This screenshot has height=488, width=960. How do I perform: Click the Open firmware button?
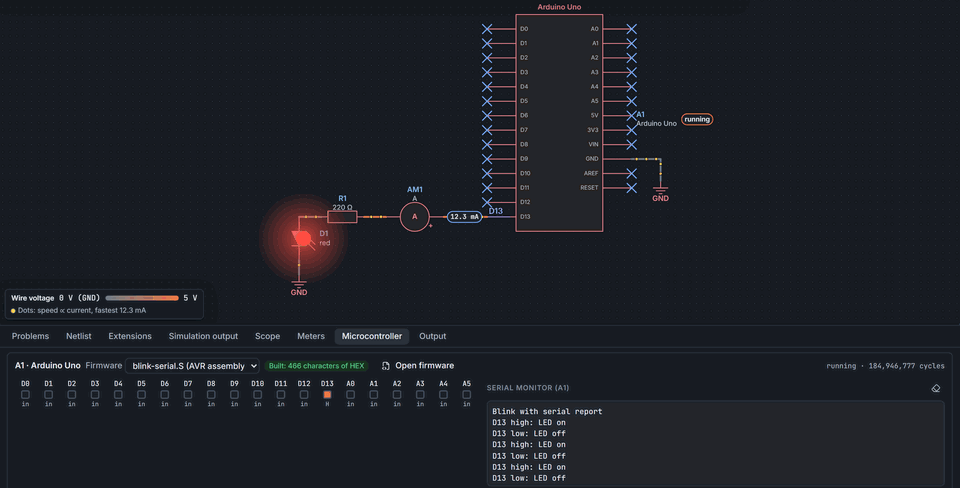click(418, 366)
